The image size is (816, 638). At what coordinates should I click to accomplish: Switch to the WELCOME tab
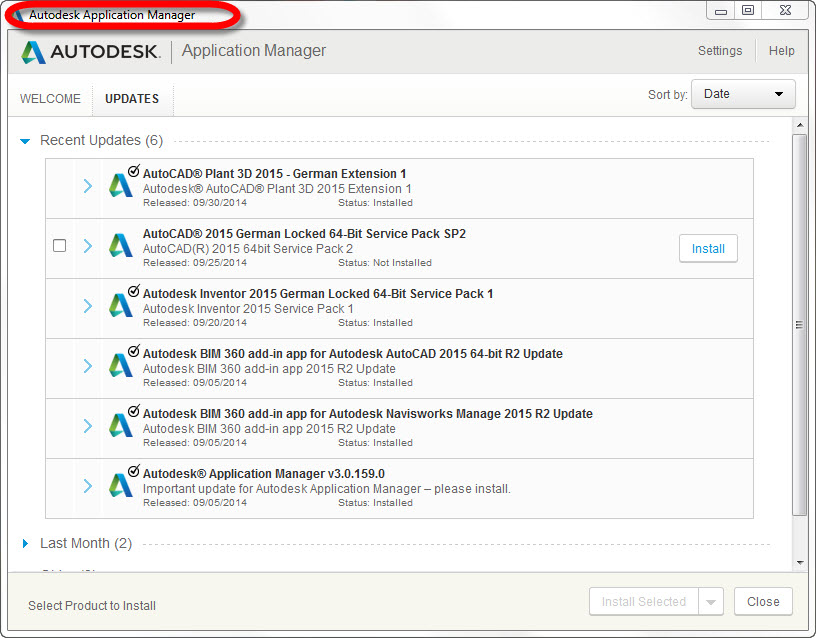click(50, 98)
